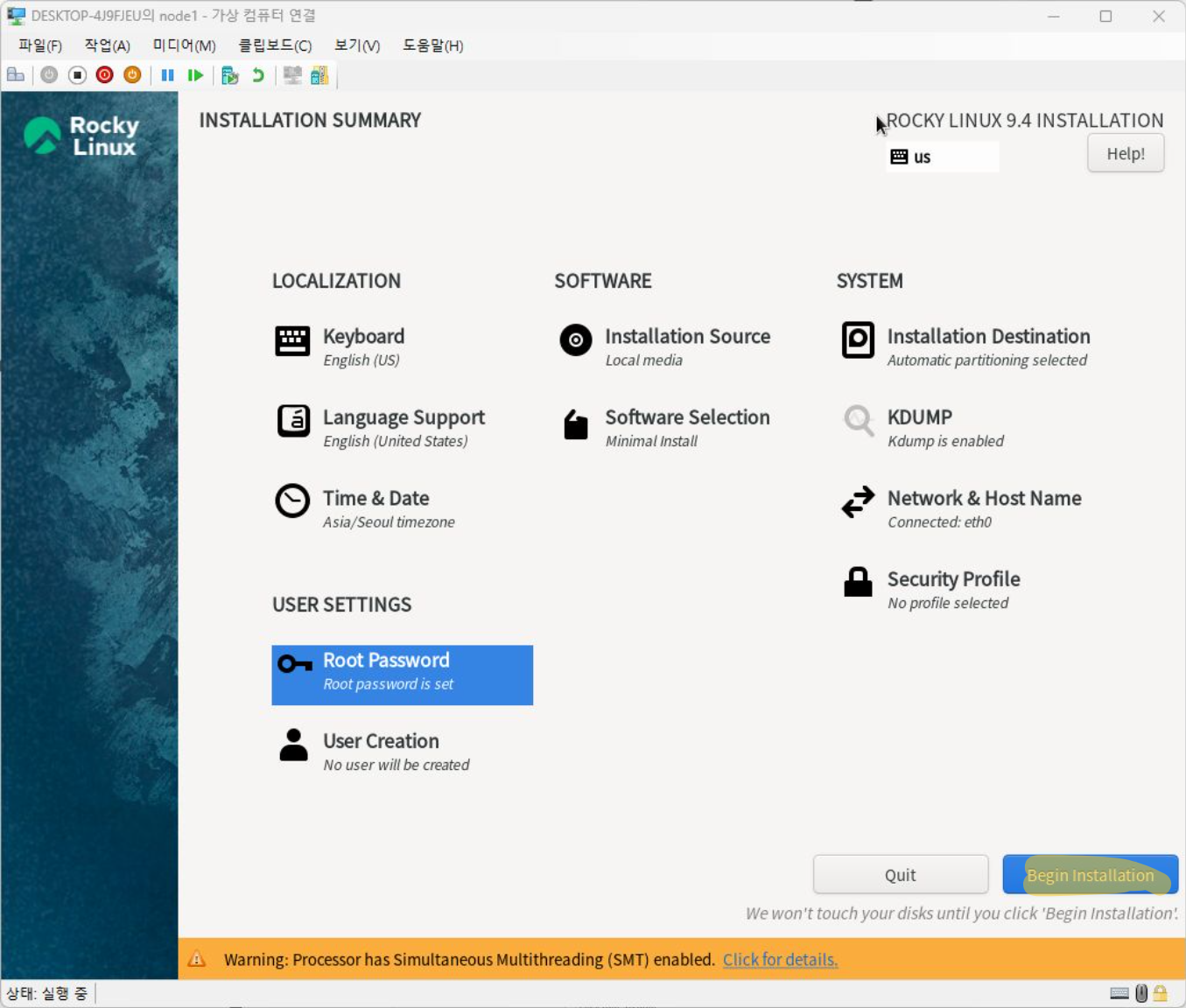The width and height of the screenshot is (1186, 1008).
Task: Click the User Creation person icon
Action: point(293,745)
